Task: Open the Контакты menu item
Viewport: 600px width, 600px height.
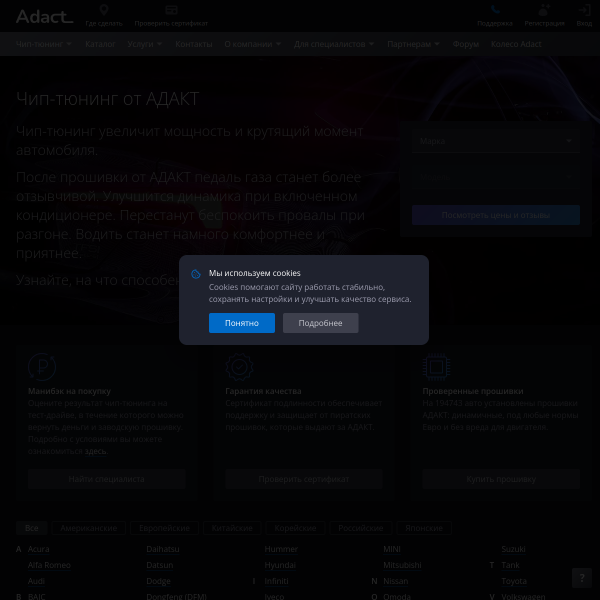Action: click(194, 44)
